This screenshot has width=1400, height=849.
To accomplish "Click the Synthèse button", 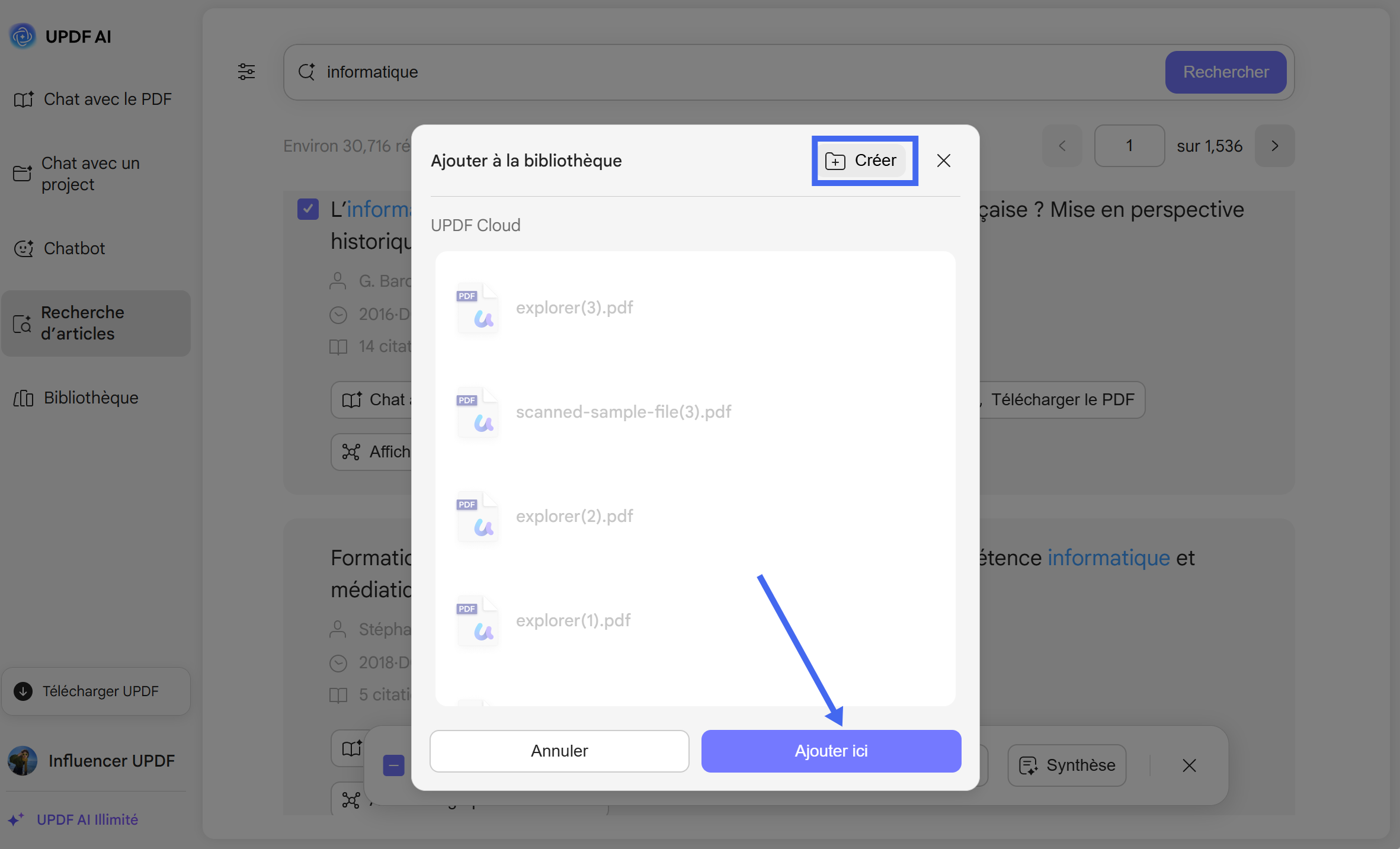I will 1067,765.
